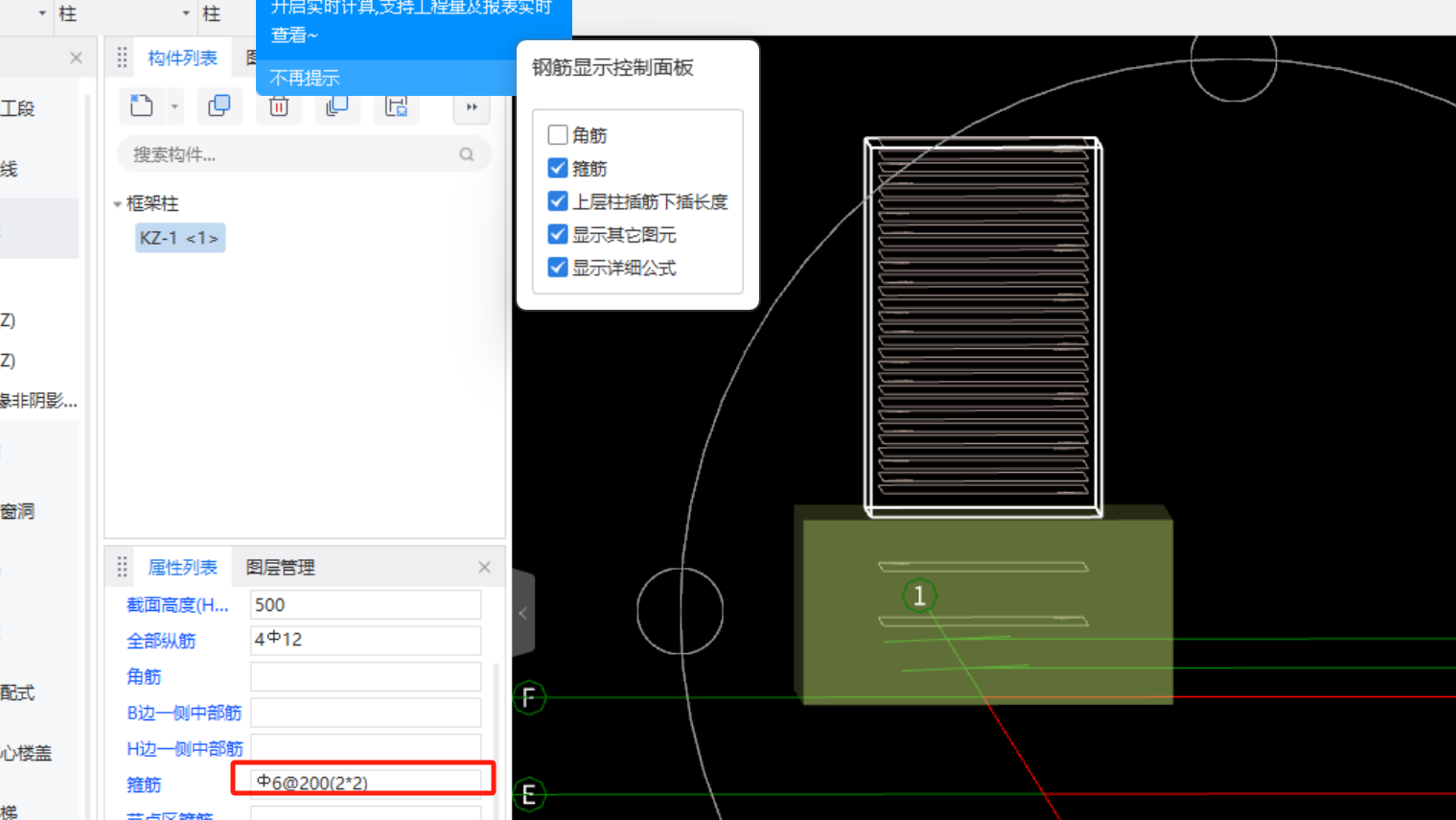Click 工段 in the left navigation
Image resolution: width=1456 pixels, height=820 pixels.
[x=17, y=108]
